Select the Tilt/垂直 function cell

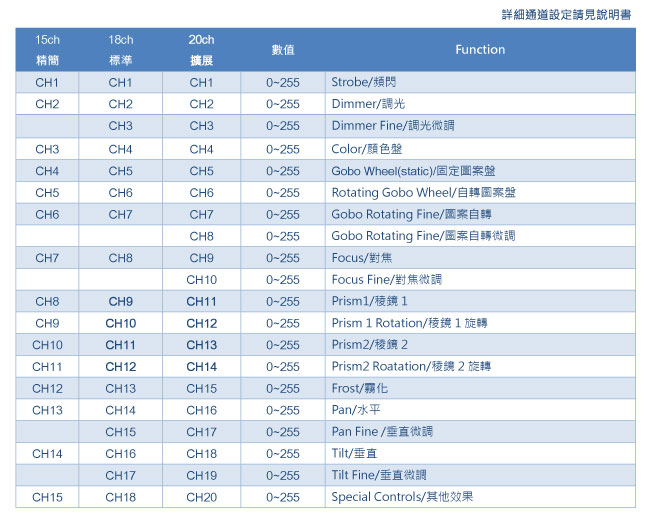355,454
